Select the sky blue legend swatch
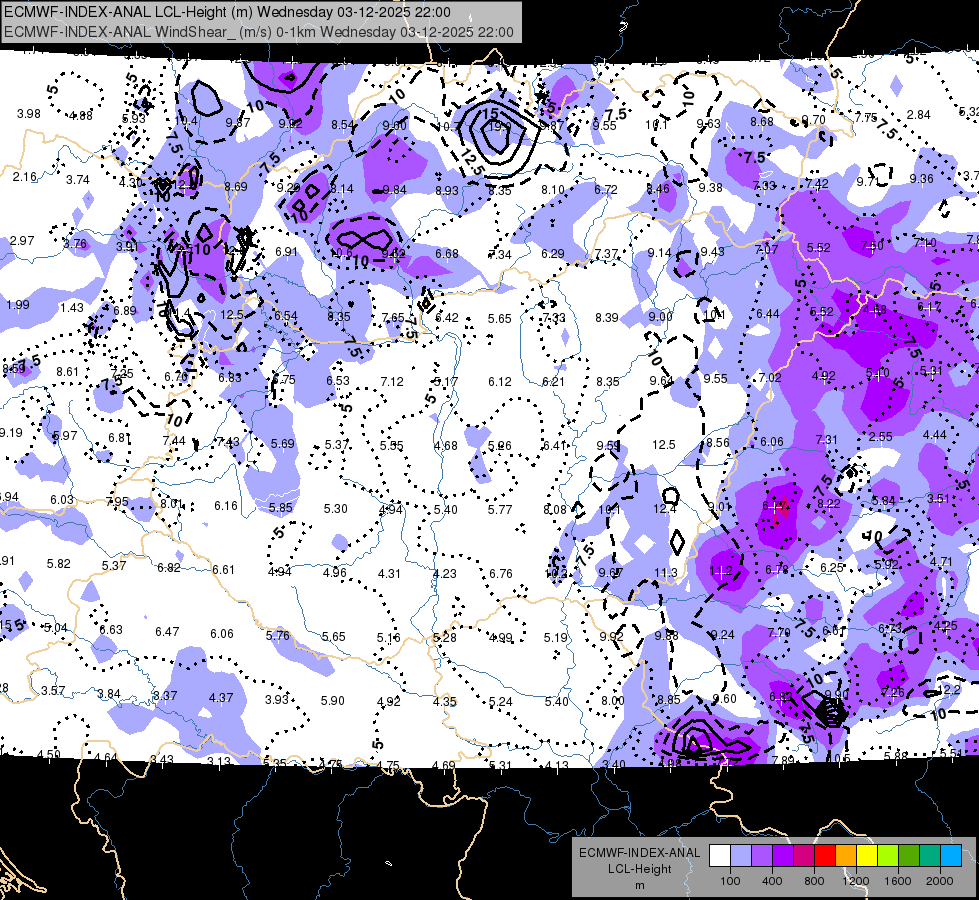979x900 pixels. pos(951,856)
